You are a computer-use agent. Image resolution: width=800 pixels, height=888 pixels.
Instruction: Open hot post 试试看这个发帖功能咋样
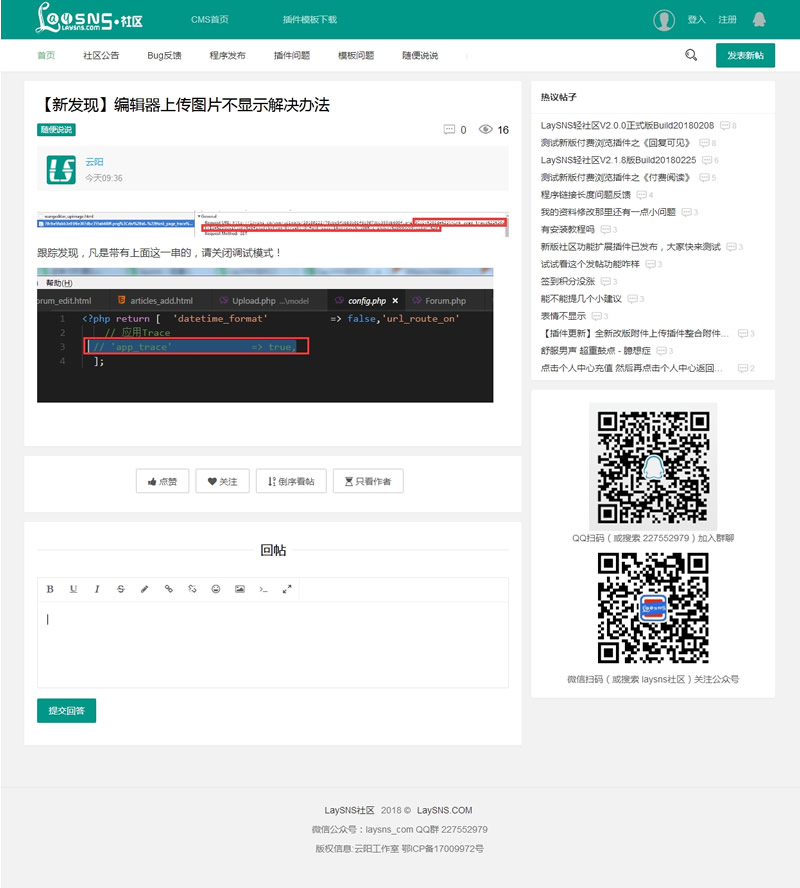click(x=590, y=264)
